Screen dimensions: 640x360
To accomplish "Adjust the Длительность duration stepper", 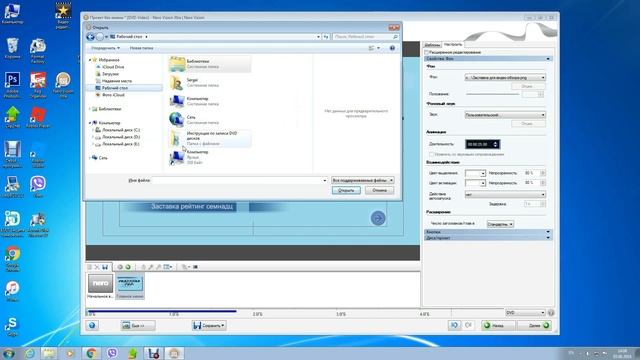I will (x=495, y=144).
